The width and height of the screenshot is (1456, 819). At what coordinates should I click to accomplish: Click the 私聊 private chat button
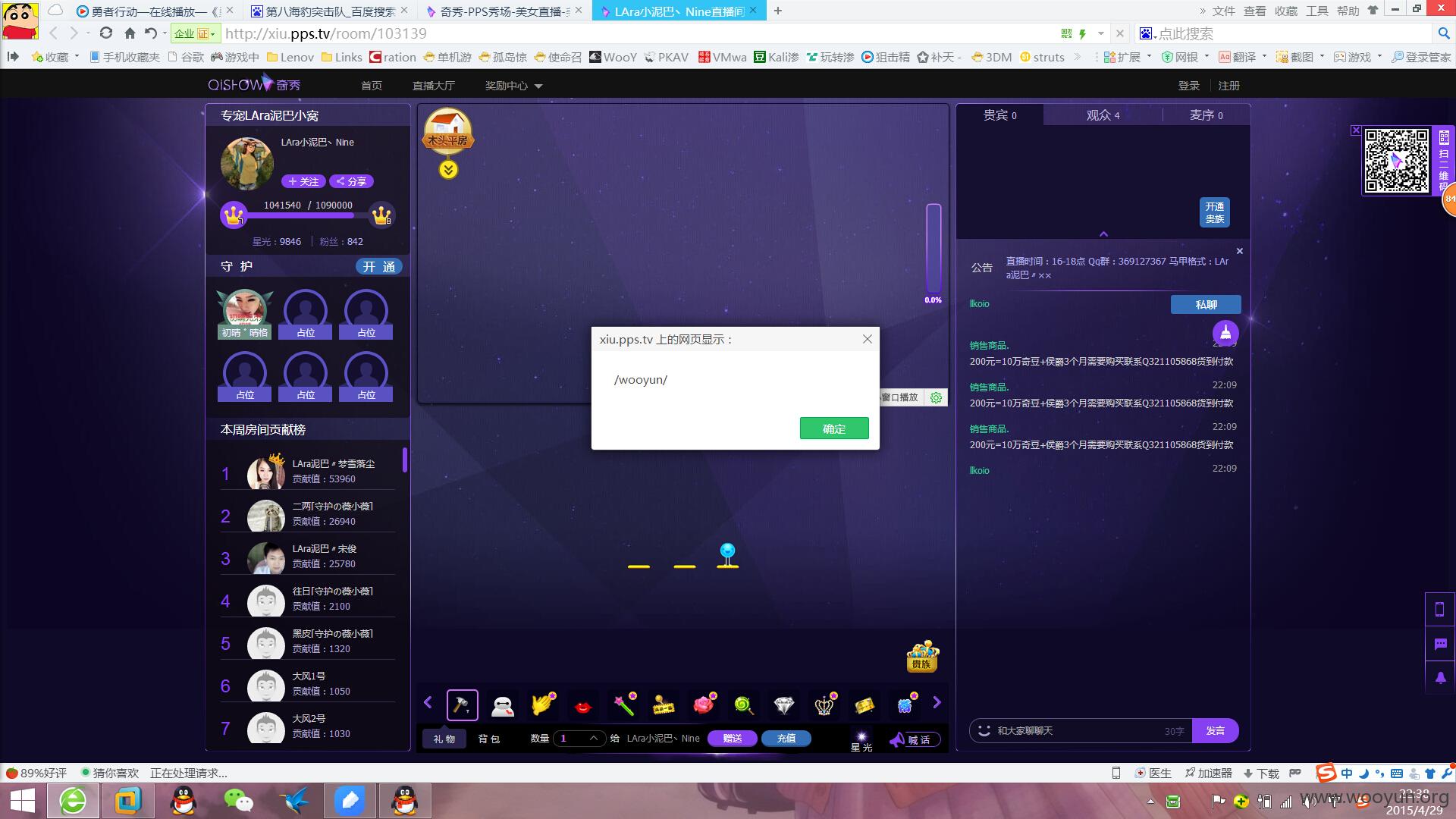pyautogui.click(x=1206, y=304)
